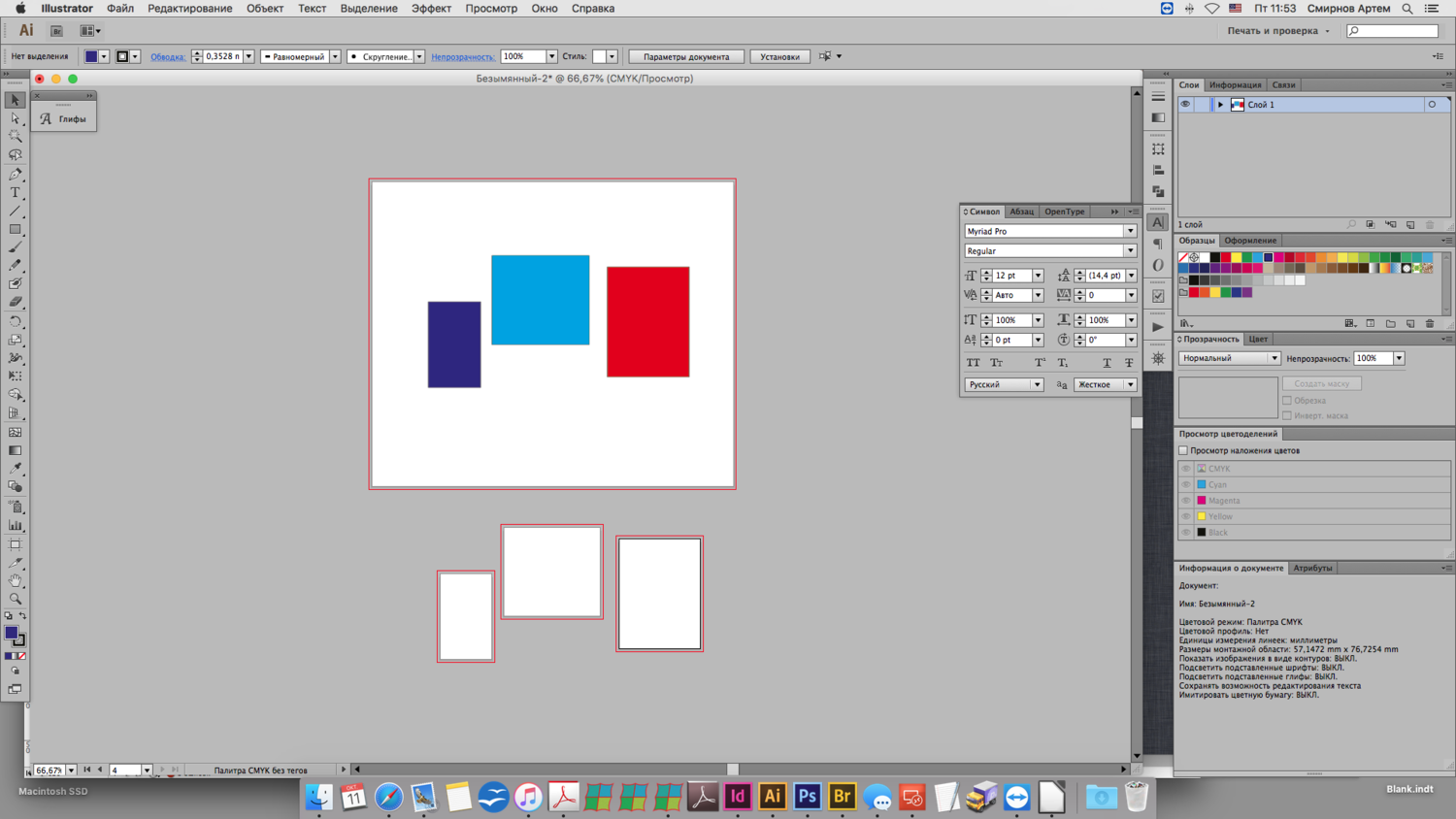
Task: Click the fill color swatch in the toolbar
Action: pyautogui.click(x=12, y=633)
